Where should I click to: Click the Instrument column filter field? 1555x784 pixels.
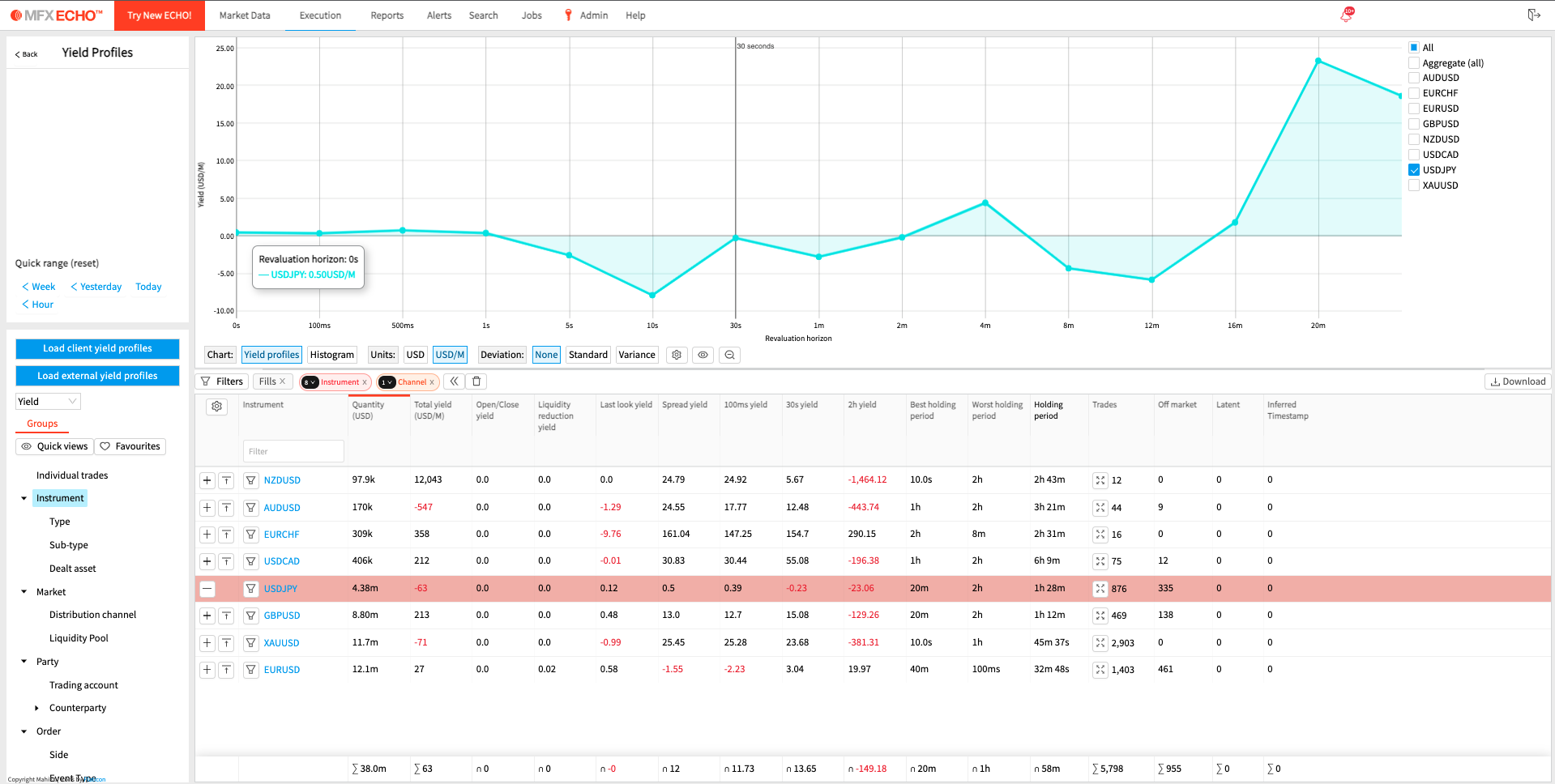(293, 451)
